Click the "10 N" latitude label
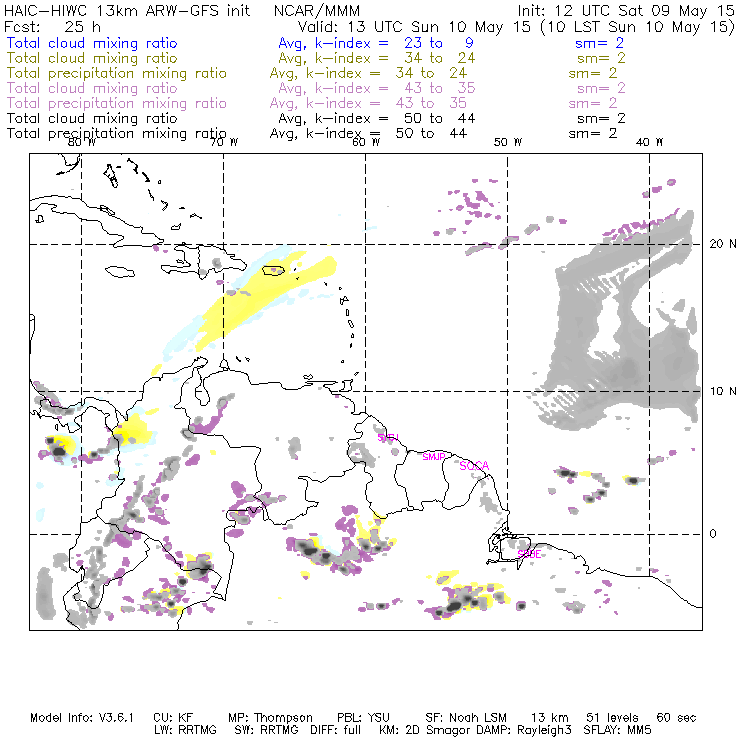740x740 pixels. [723, 391]
